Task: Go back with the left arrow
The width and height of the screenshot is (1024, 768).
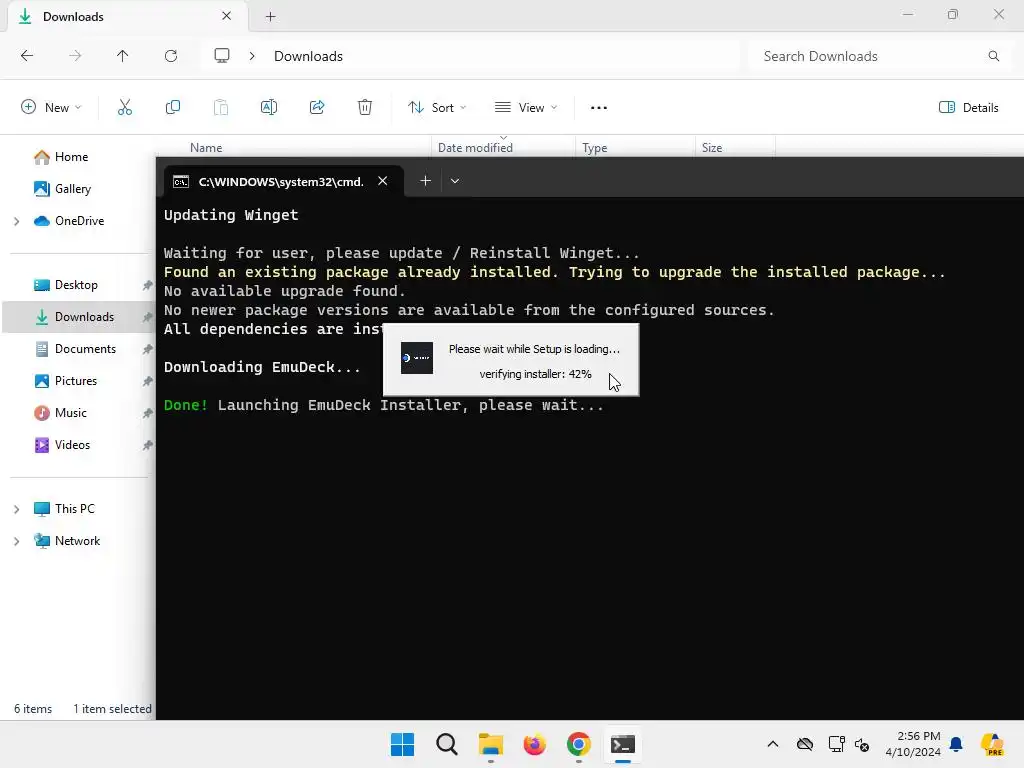Action: (27, 56)
